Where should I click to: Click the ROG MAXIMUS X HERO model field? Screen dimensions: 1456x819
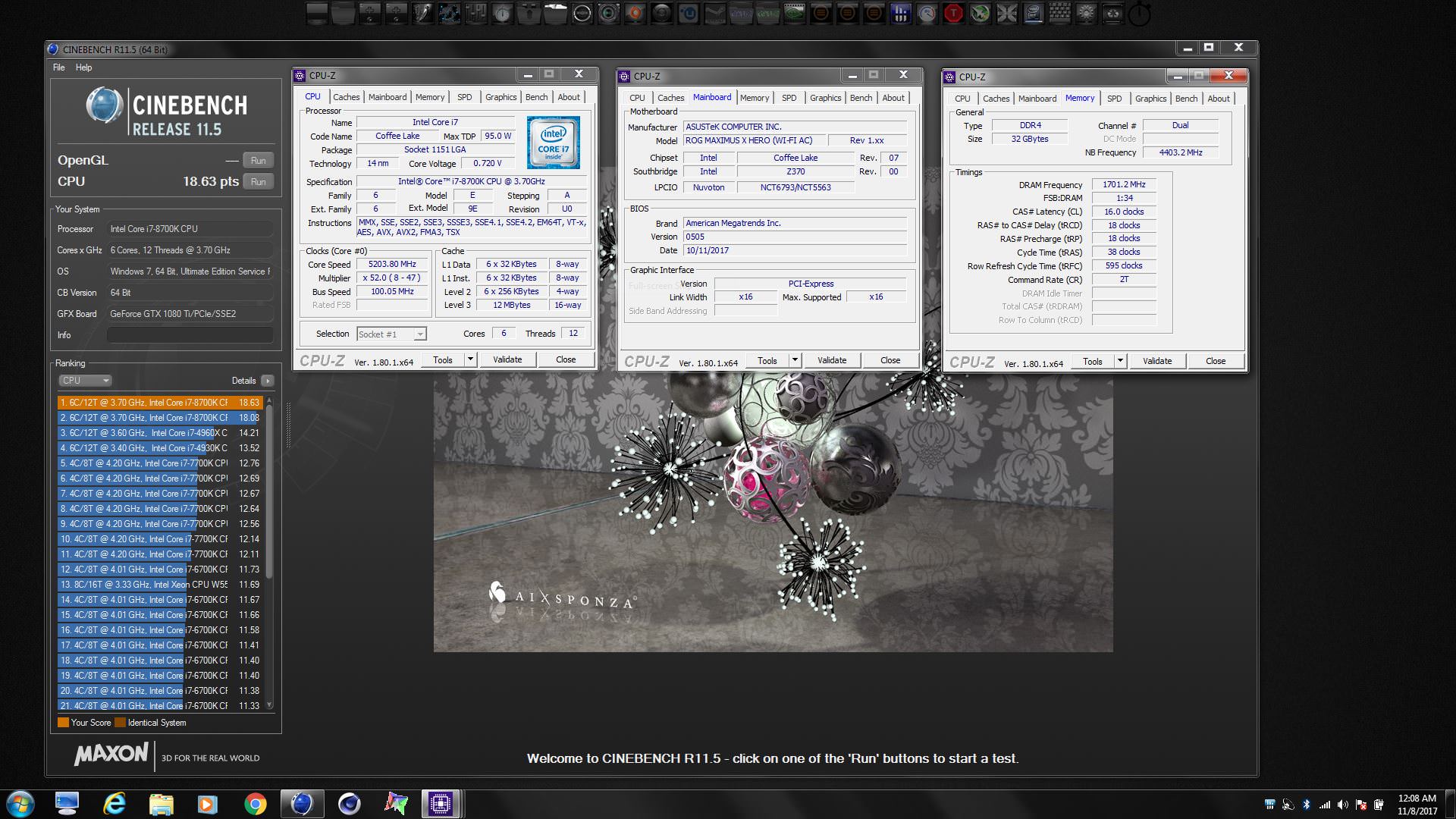coord(754,140)
